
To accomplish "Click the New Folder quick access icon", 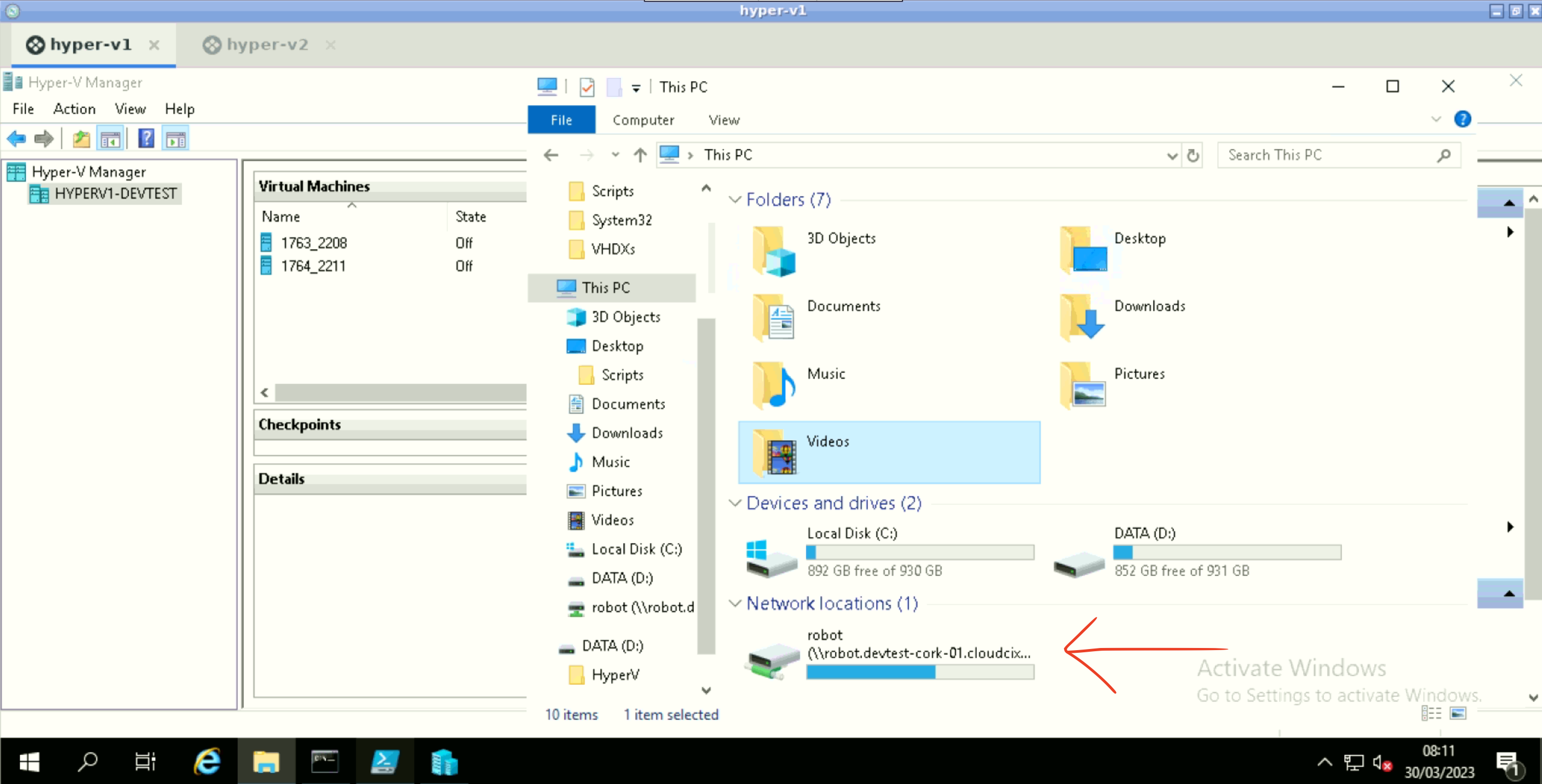I will click(x=614, y=87).
